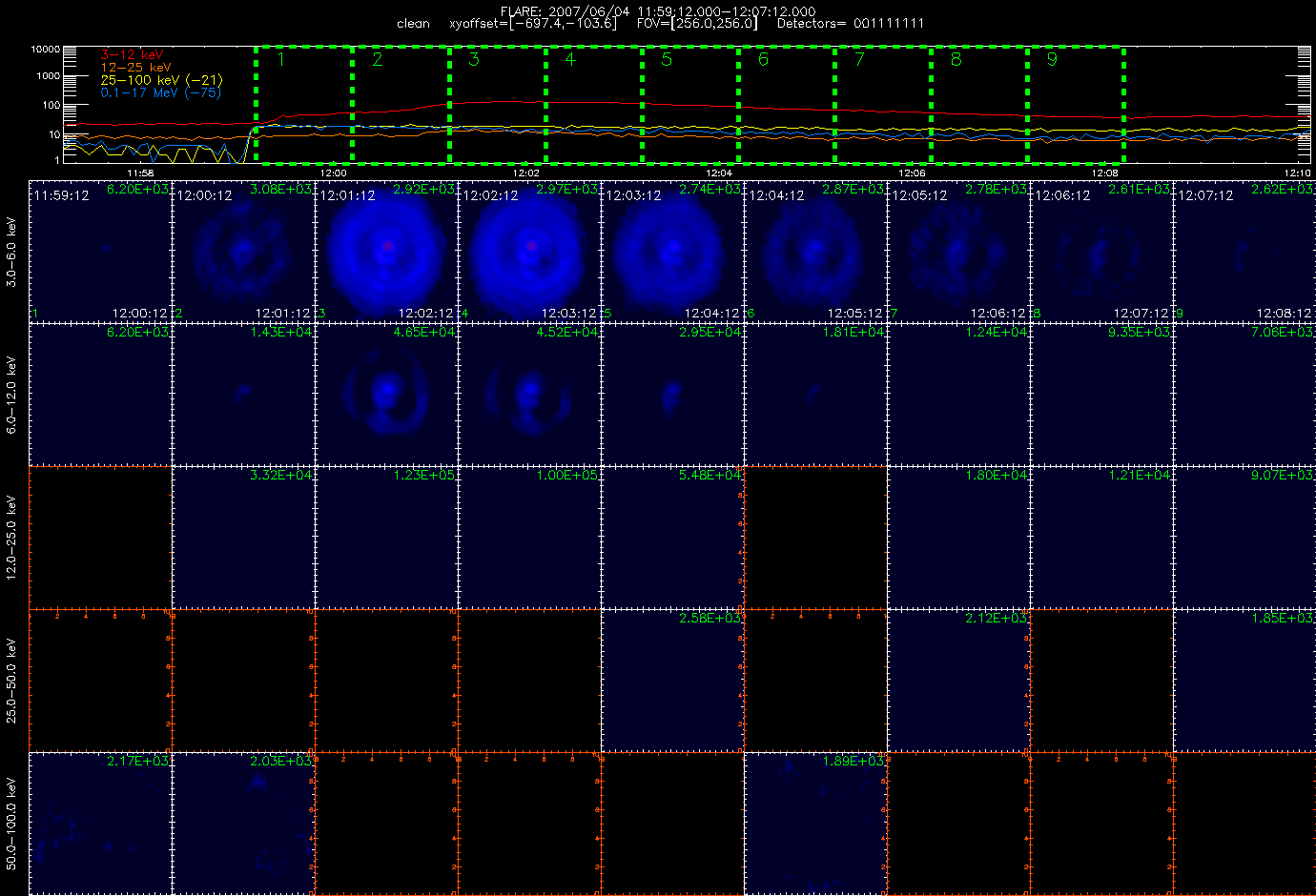Screen dimensions: 1316x896
Task: Click the 50.0-100.0 keV row axis label
Action: 11,824
